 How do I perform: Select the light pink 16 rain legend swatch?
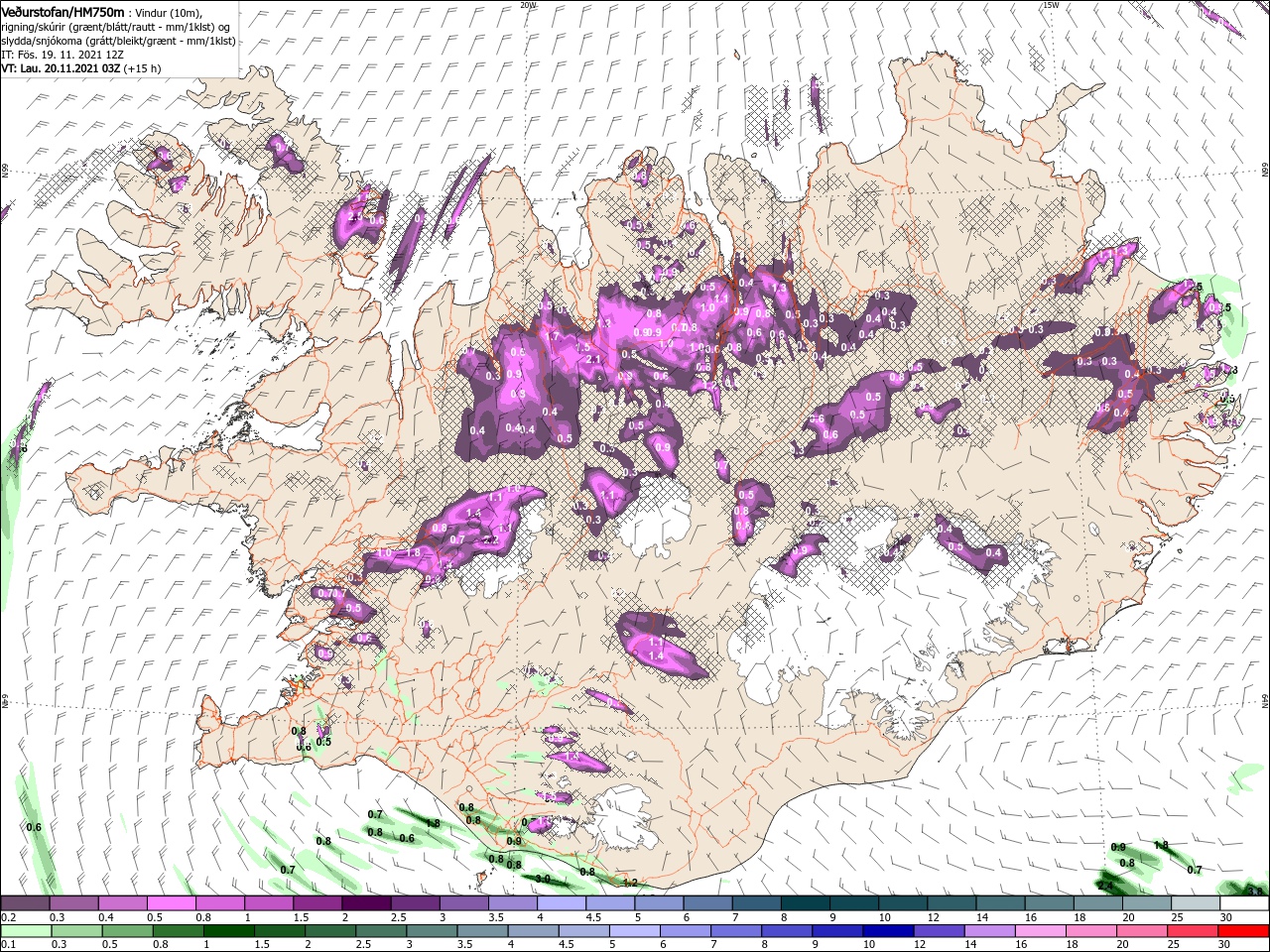1040,931
